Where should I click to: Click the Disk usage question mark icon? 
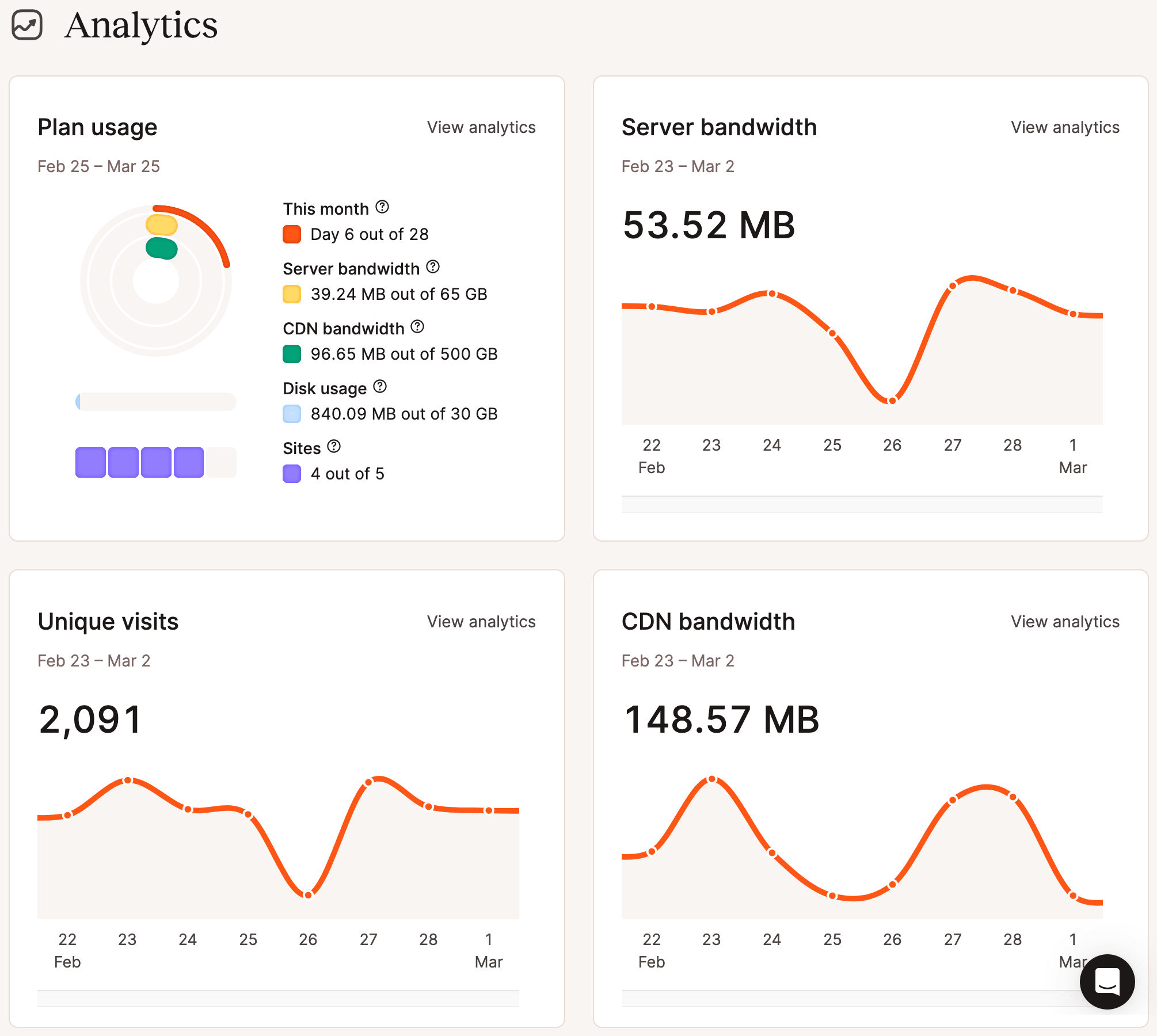coord(379,387)
